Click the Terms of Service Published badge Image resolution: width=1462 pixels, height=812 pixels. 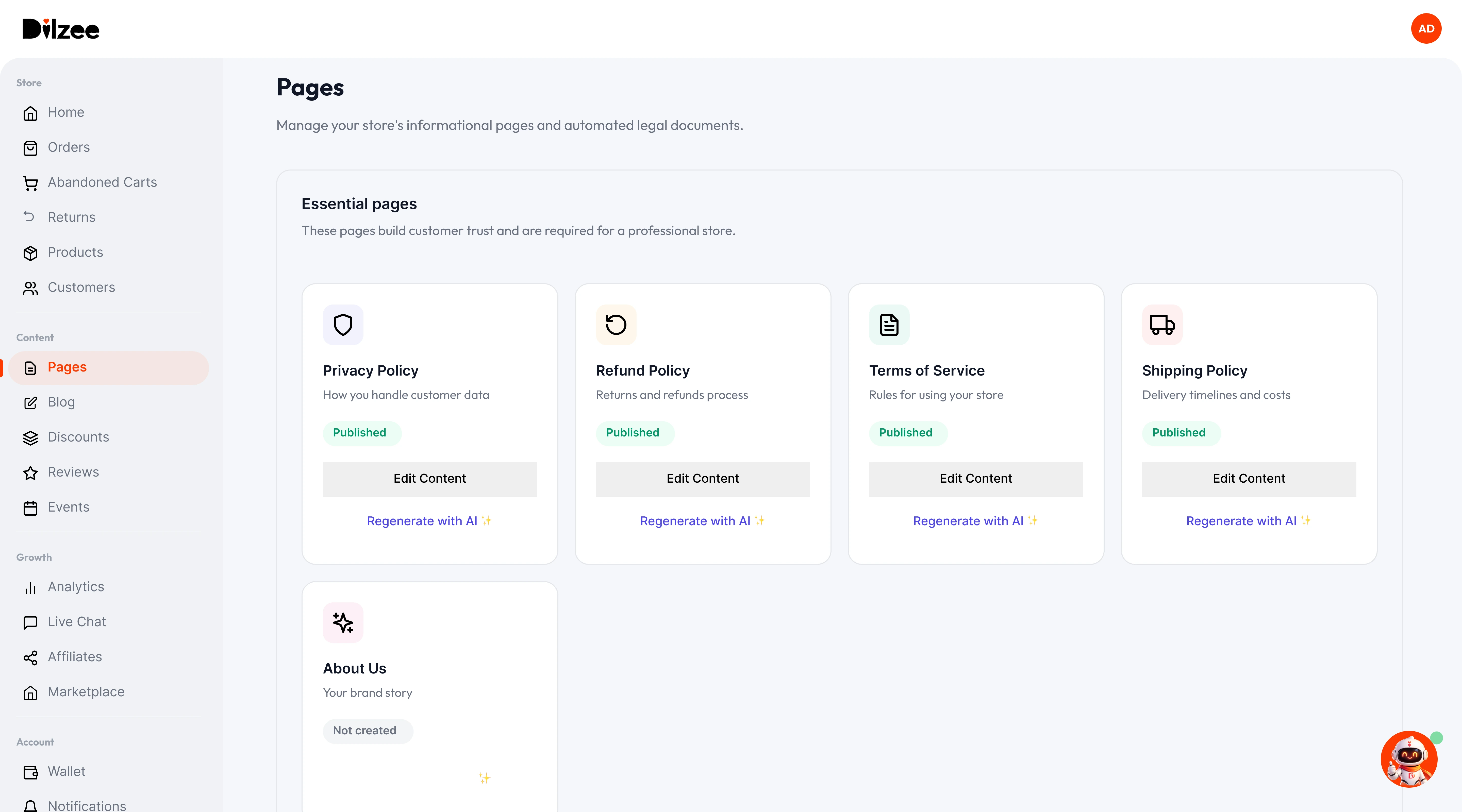[x=908, y=433]
